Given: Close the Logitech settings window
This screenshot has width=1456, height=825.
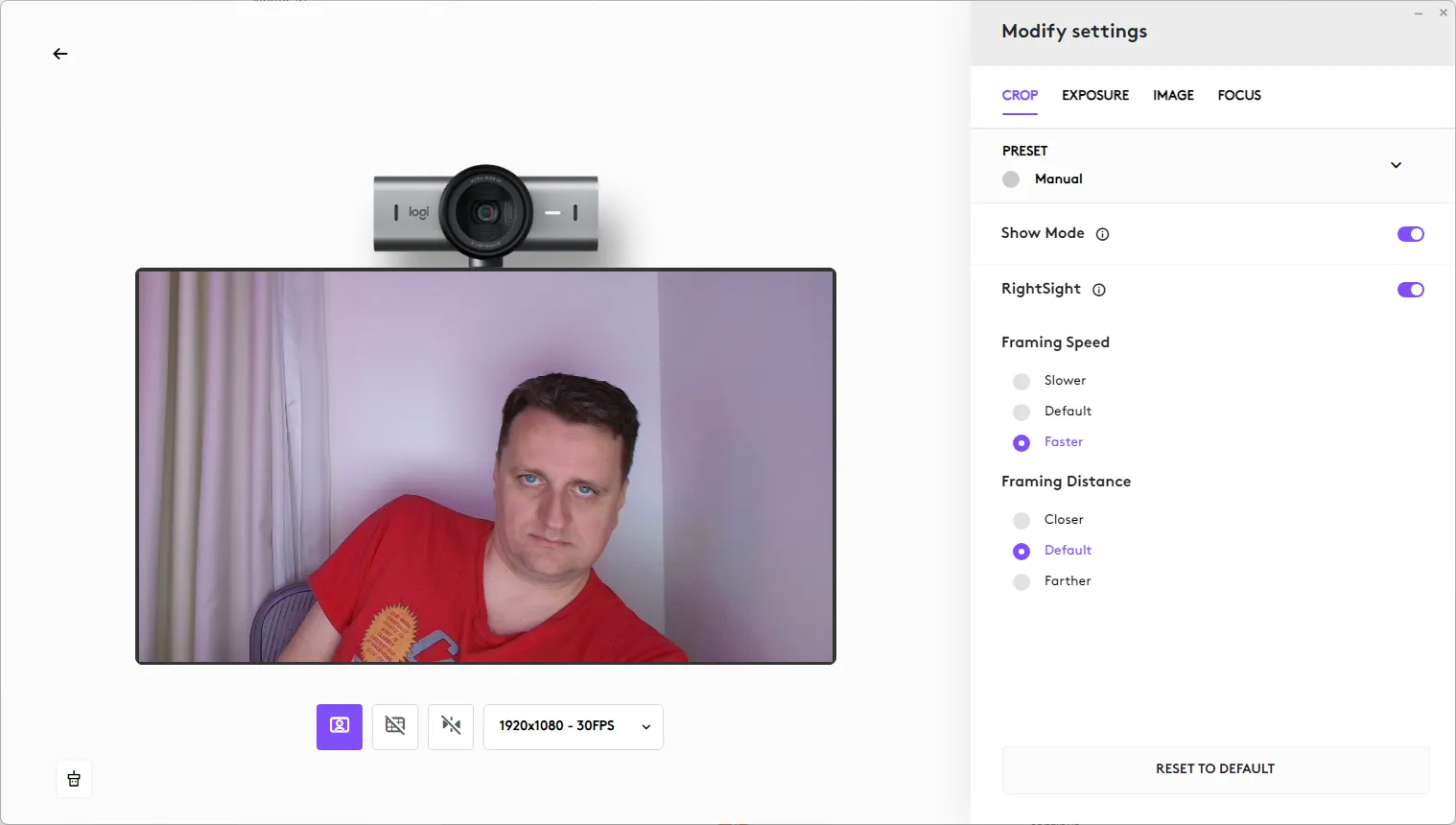Looking at the screenshot, I should (1444, 13).
